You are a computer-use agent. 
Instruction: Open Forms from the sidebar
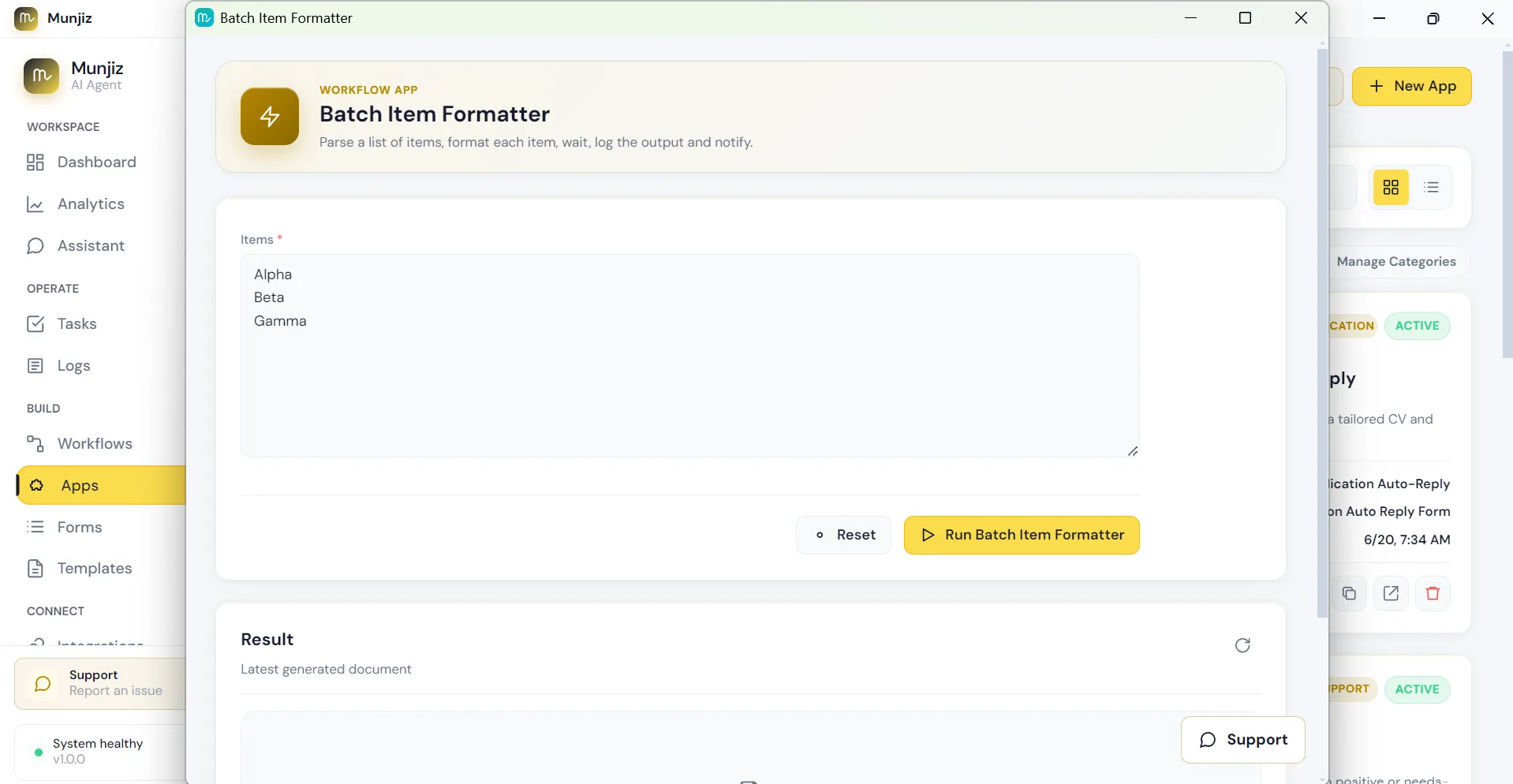[100, 527]
